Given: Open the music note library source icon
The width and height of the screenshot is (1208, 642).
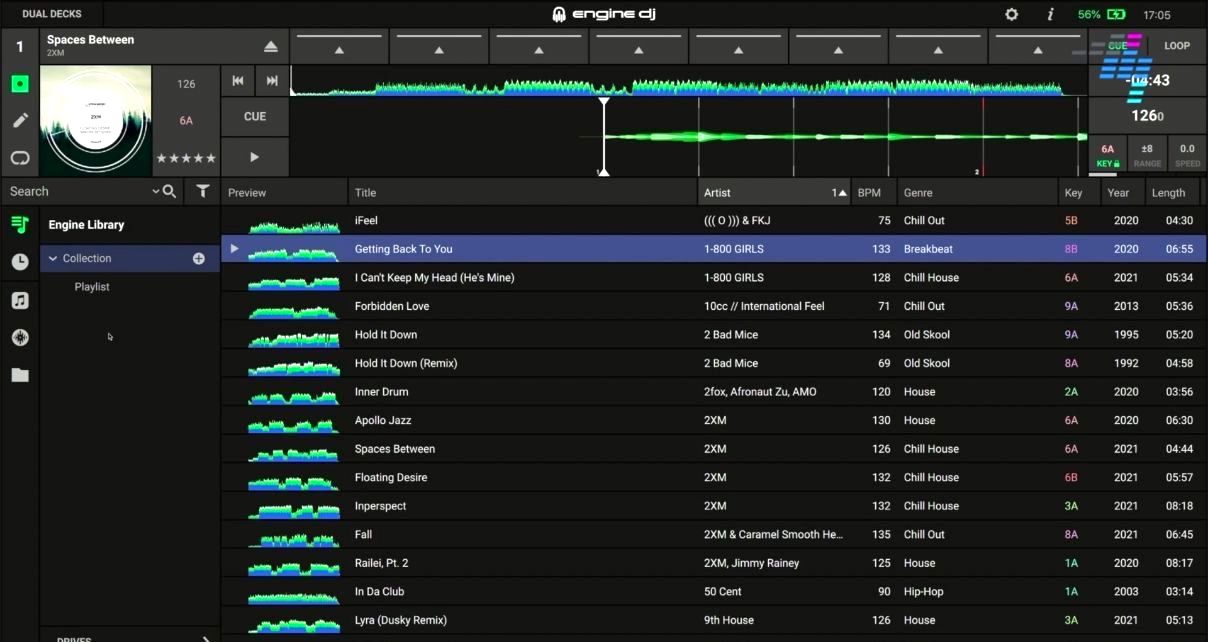Looking at the screenshot, I should tap(19, 299).
